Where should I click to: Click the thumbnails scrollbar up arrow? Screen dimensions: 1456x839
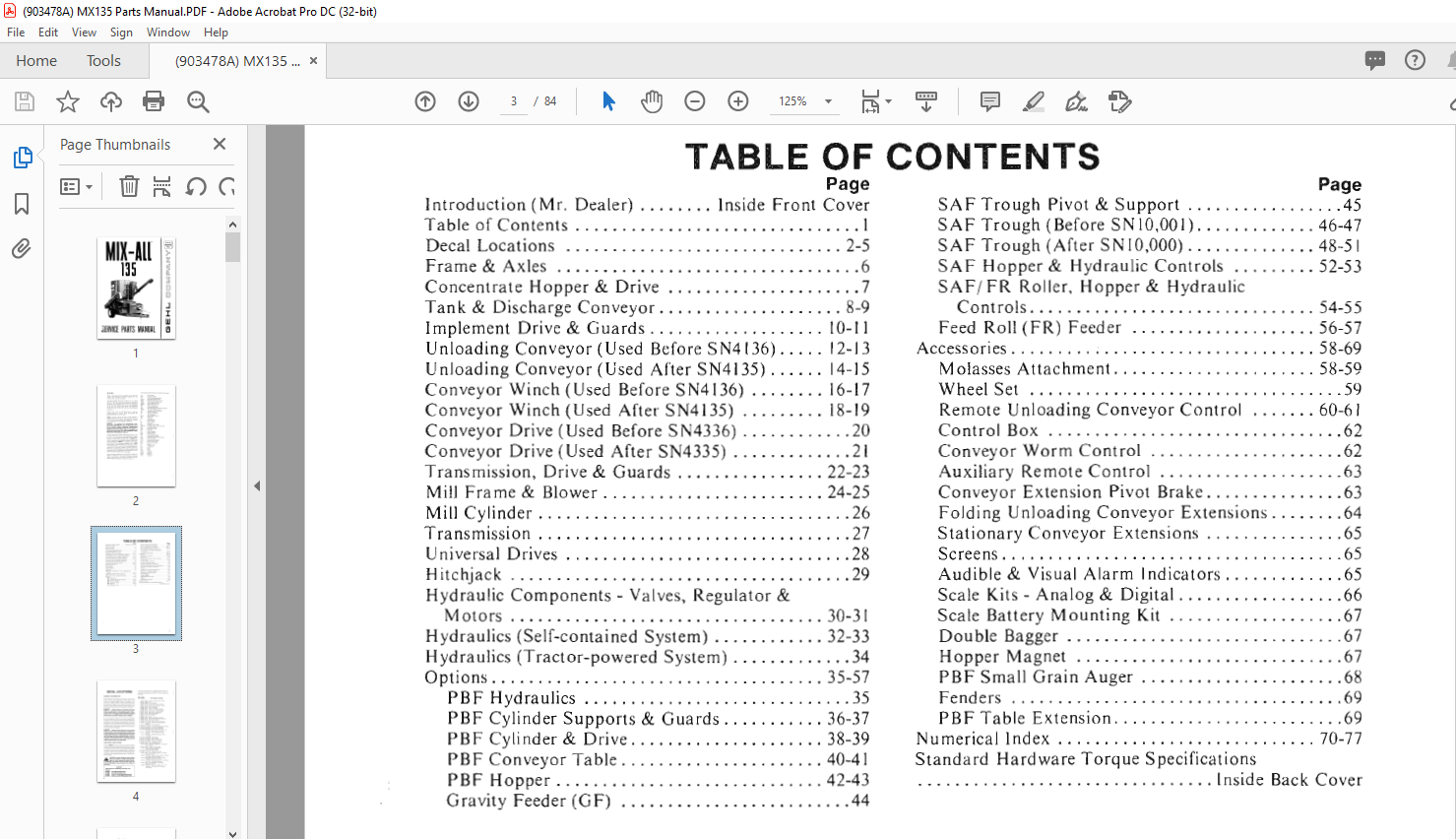(233, 224)
